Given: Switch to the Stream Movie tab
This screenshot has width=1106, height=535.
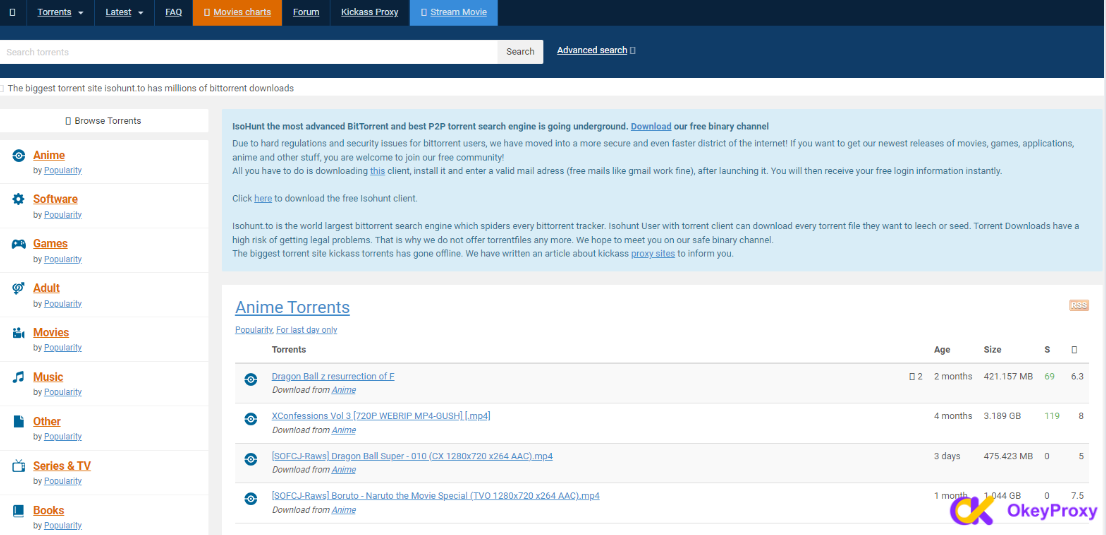Looking at the screenshot, I should tap(454, 12).
